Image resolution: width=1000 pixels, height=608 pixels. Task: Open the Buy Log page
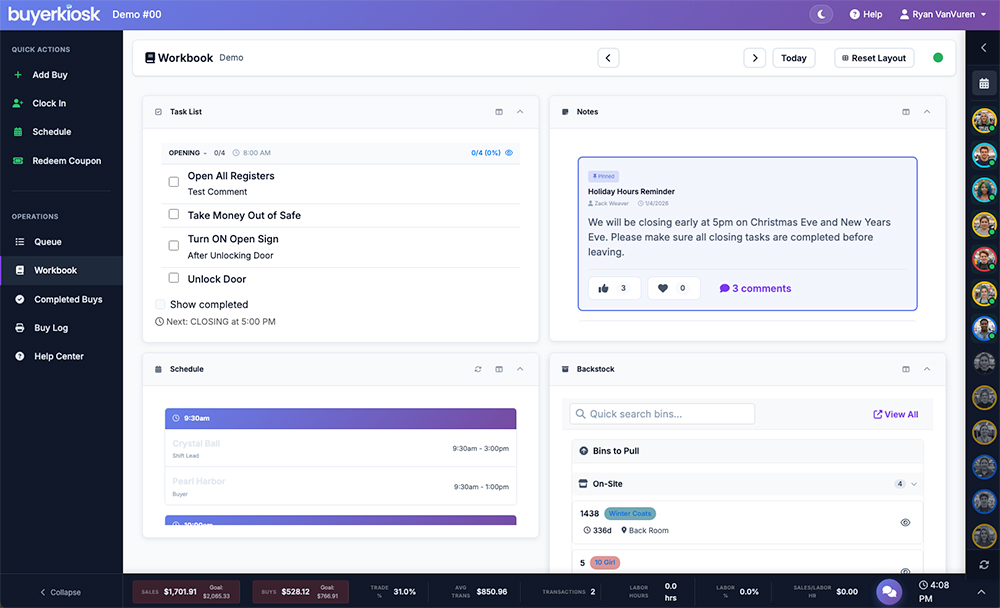click(53, 327)
